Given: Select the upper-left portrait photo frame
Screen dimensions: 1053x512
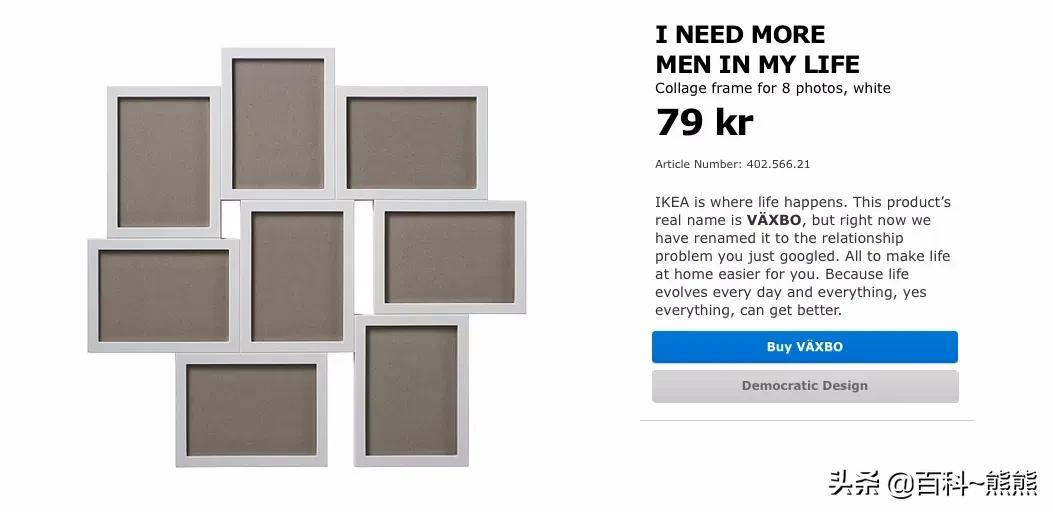Looking at the screenshot, I should coord(164,162).
